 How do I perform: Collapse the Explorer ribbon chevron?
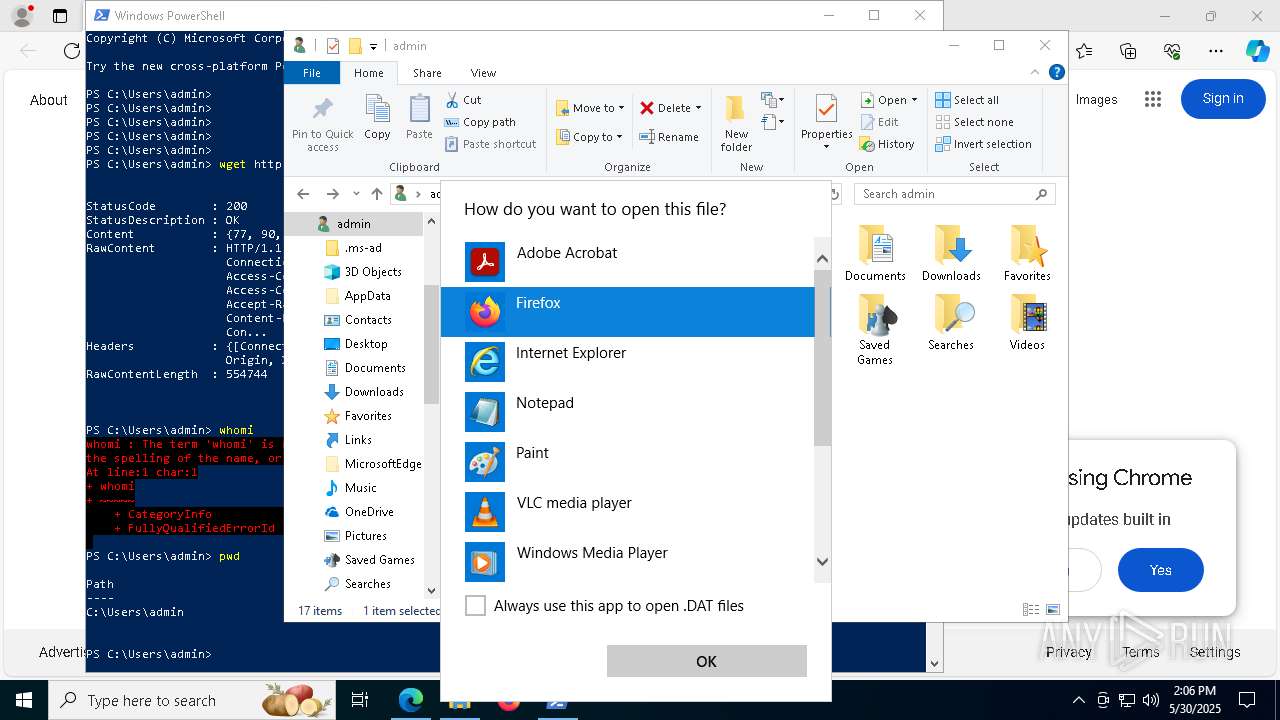[1035, 73]
